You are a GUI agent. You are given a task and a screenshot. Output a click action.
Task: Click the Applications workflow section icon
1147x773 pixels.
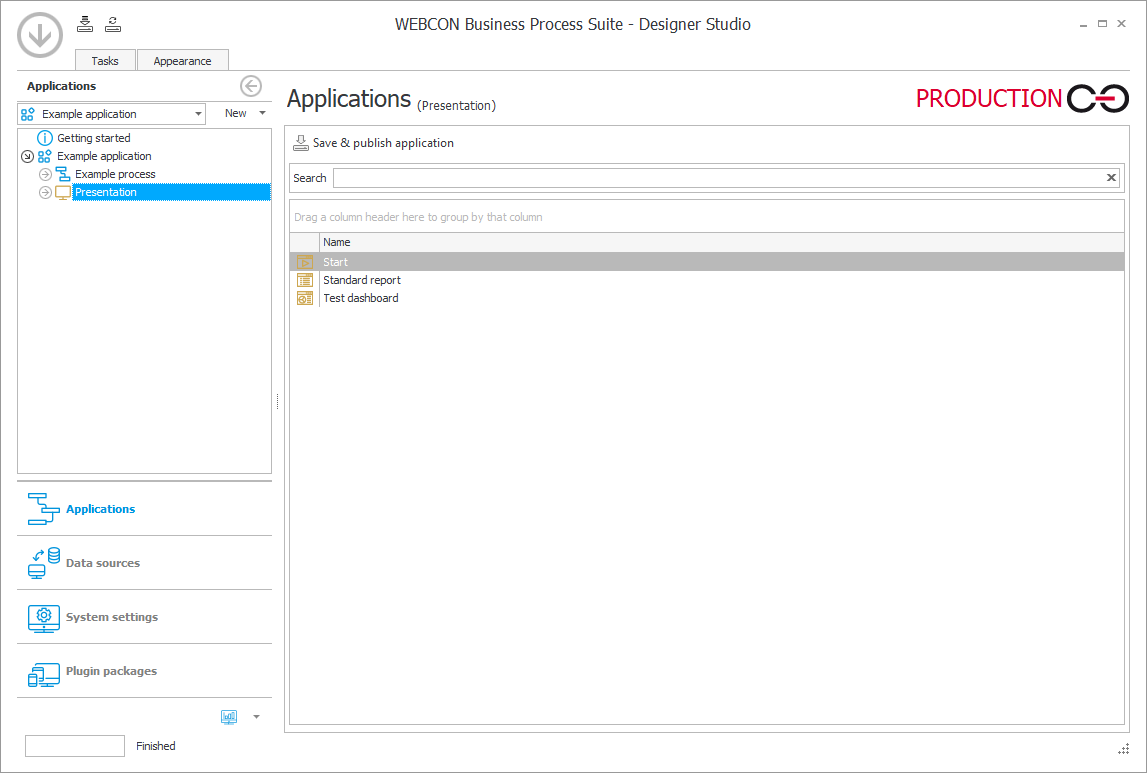tap(43, 509)
